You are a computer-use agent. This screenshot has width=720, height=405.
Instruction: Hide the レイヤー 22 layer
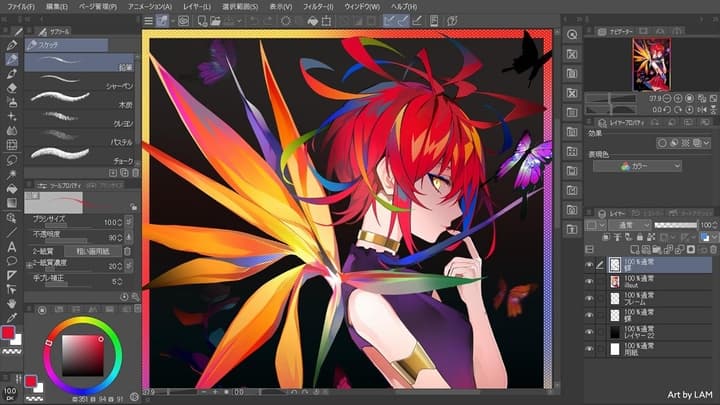[589, 332]
